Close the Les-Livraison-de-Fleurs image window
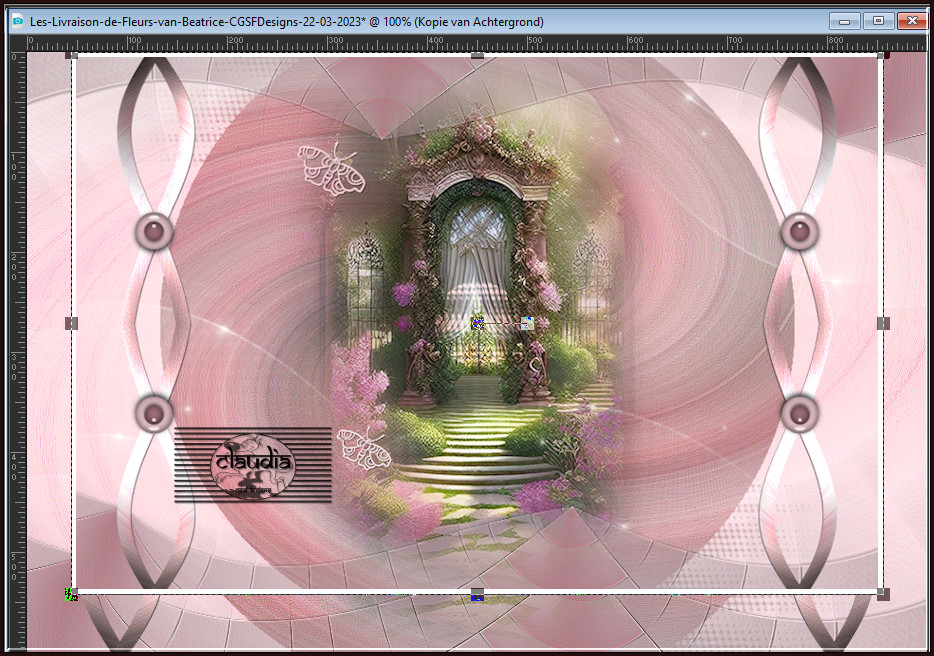The image size is (934, 656). click(912, 21)
